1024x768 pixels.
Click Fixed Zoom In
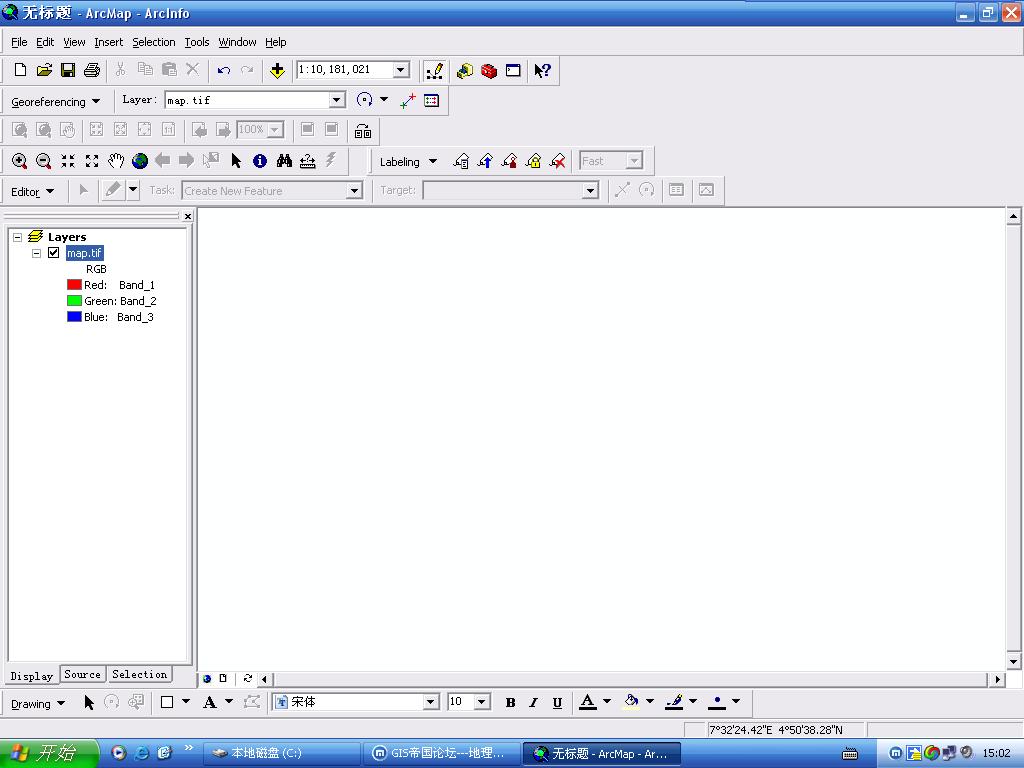click(68, 161)
